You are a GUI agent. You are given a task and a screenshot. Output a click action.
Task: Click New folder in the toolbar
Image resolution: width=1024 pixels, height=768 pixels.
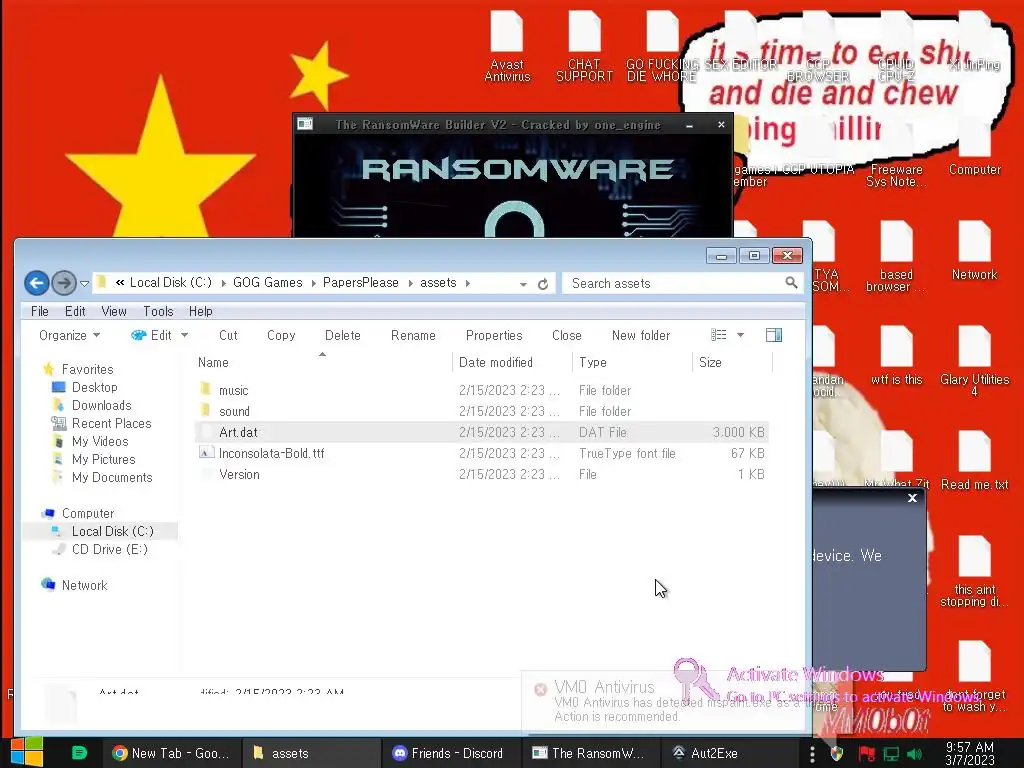[x=641, y=335]
